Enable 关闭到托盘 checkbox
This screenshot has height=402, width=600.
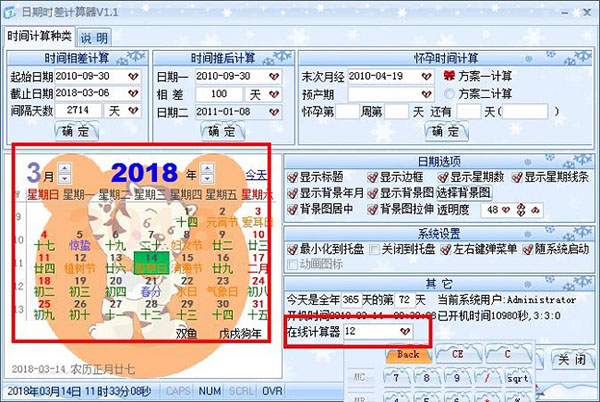pyautogui.click(x=374, y=250)
